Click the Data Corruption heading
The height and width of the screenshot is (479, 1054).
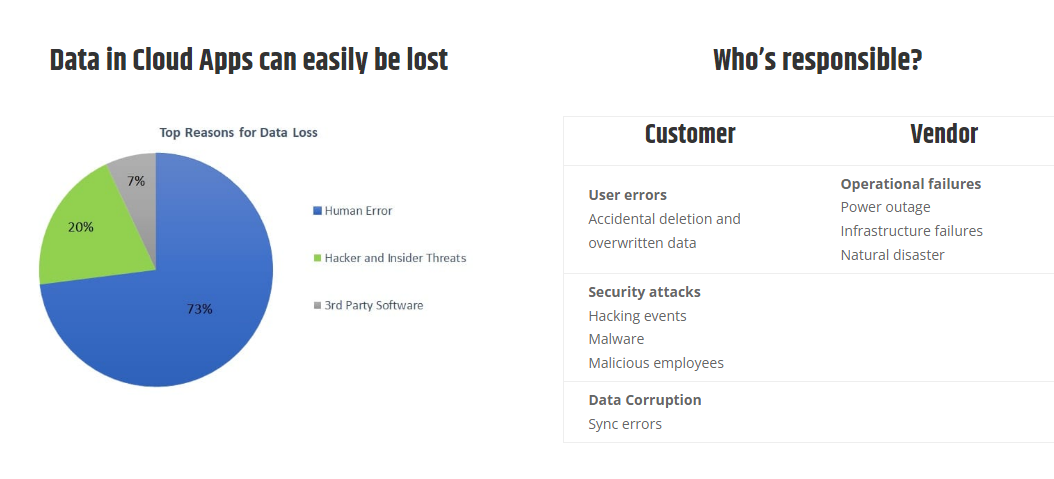[x=645, y=400]
